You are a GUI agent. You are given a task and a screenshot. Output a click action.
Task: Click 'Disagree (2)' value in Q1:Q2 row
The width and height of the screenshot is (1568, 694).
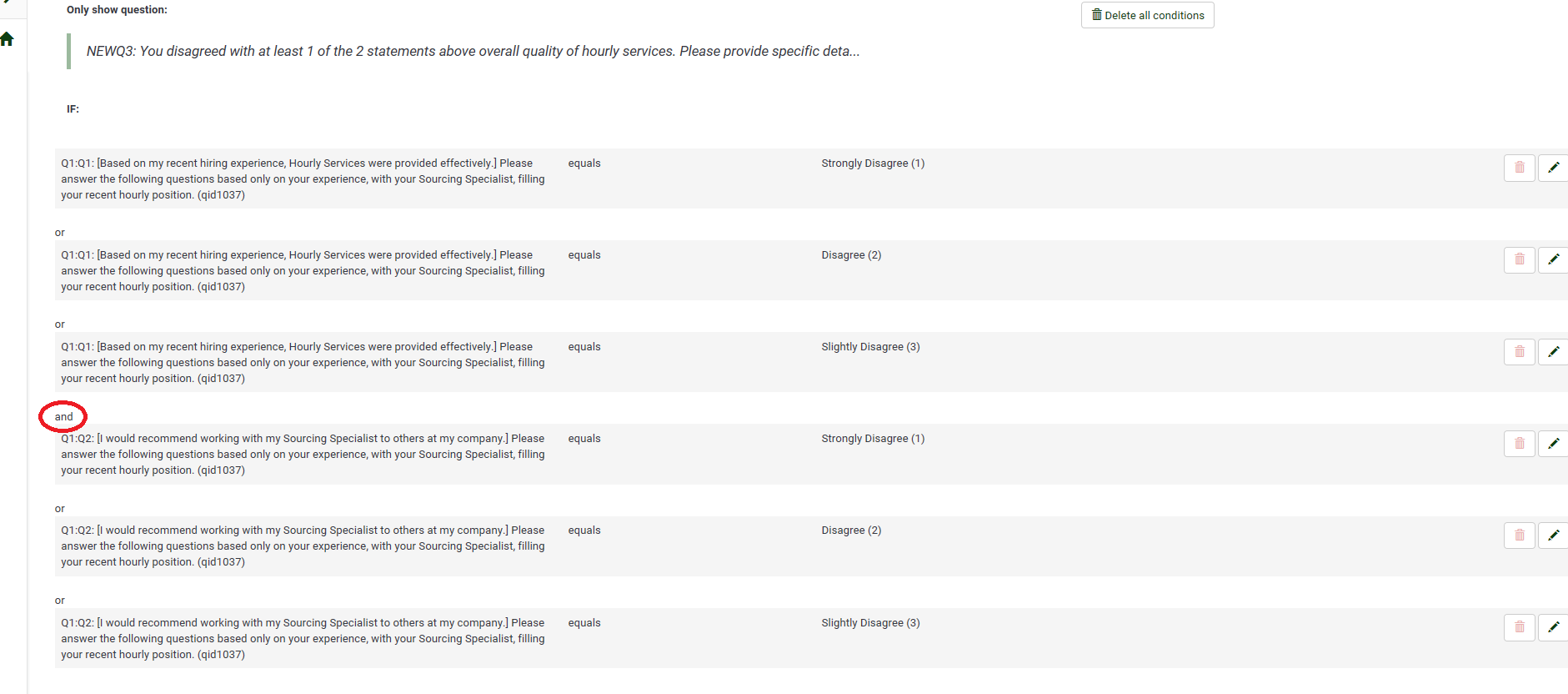coord(851,531)
